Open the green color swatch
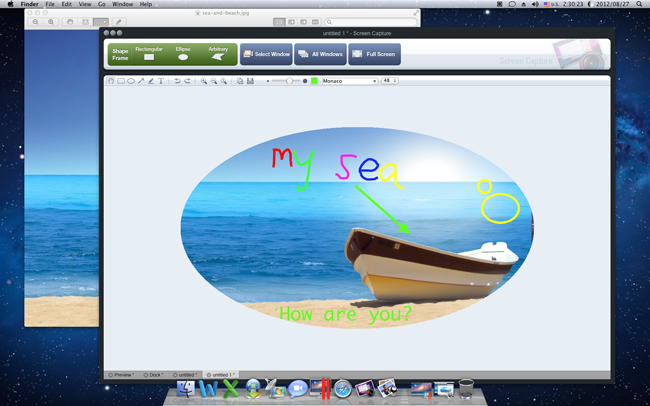 (x=314, y=81)
